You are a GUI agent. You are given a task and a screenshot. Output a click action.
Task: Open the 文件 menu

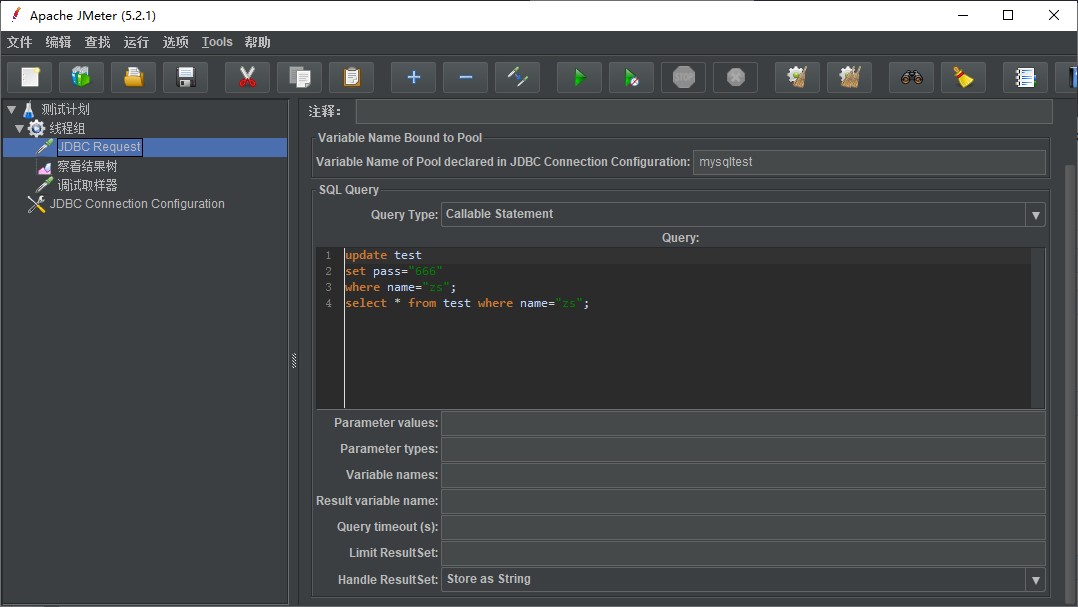[19, 42]
